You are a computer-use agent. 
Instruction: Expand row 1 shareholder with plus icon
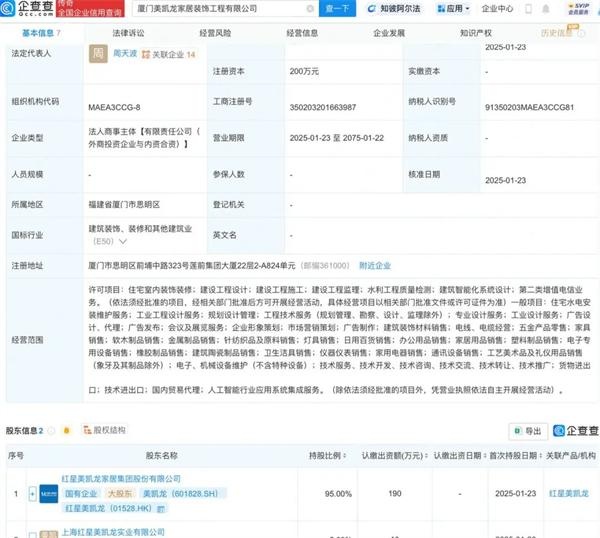33,494
